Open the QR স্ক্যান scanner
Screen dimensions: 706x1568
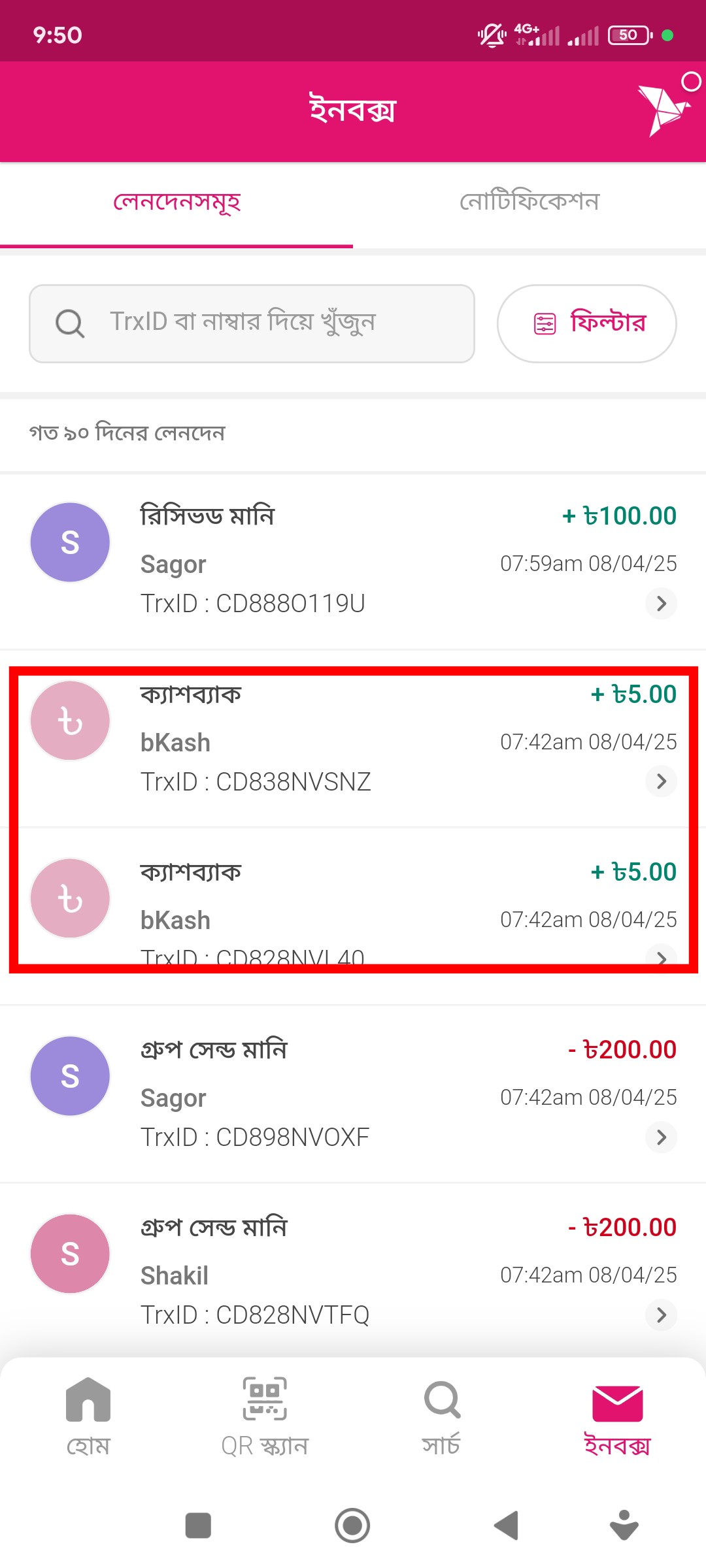(x=265, y=1418)
